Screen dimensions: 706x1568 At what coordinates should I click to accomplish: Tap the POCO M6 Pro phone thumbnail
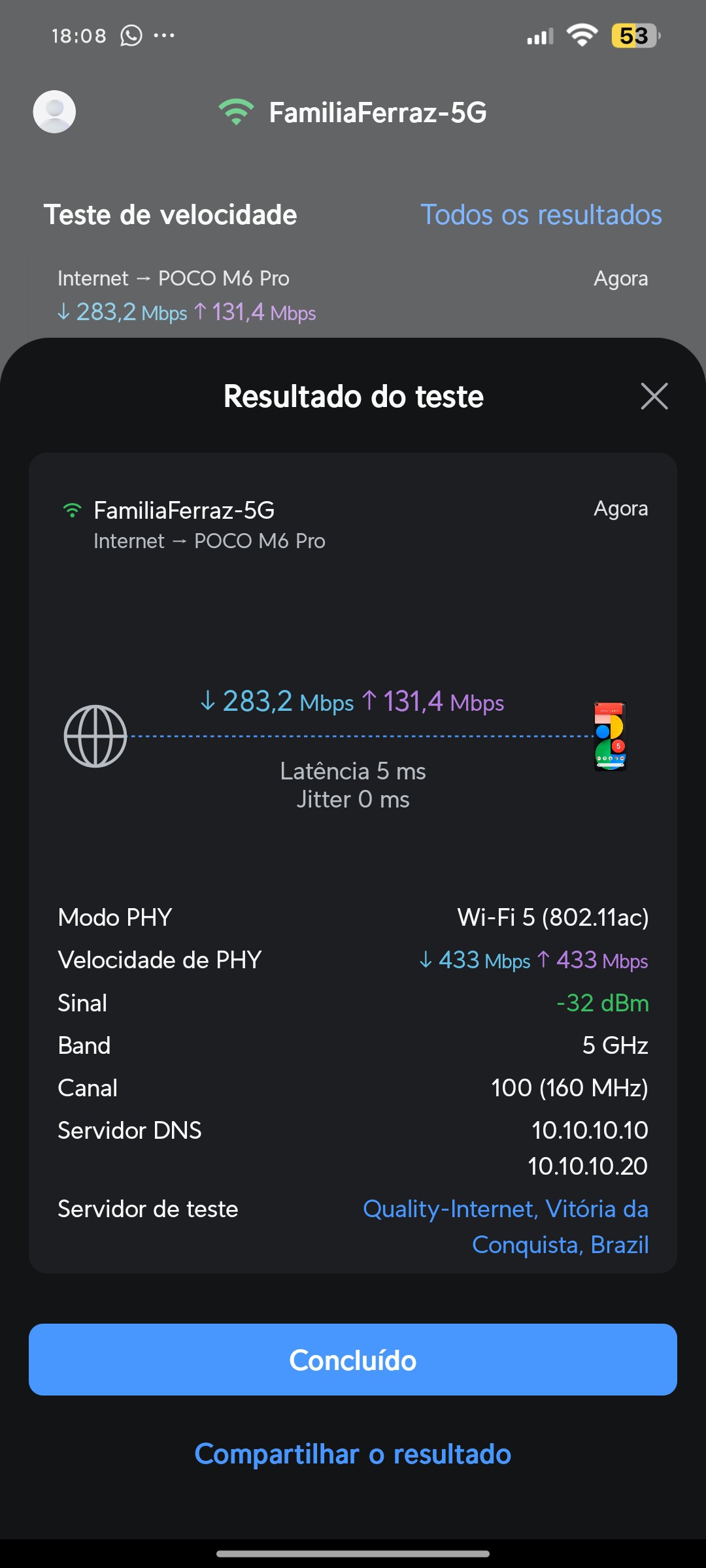610,736
